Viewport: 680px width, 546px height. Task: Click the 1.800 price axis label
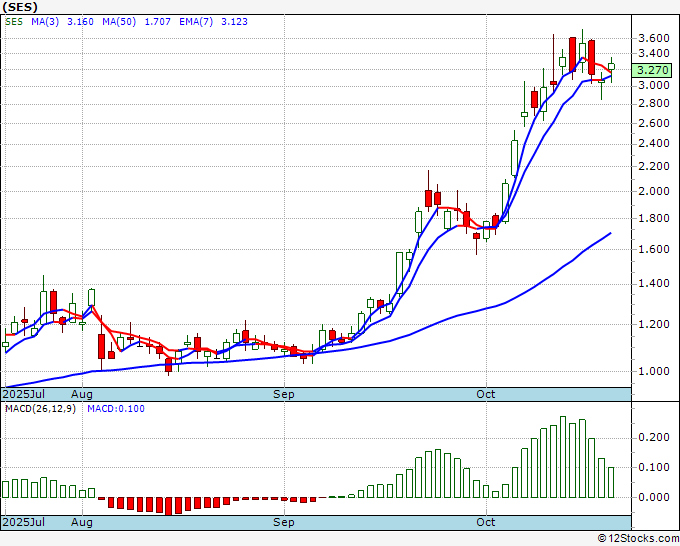[654, 219]
